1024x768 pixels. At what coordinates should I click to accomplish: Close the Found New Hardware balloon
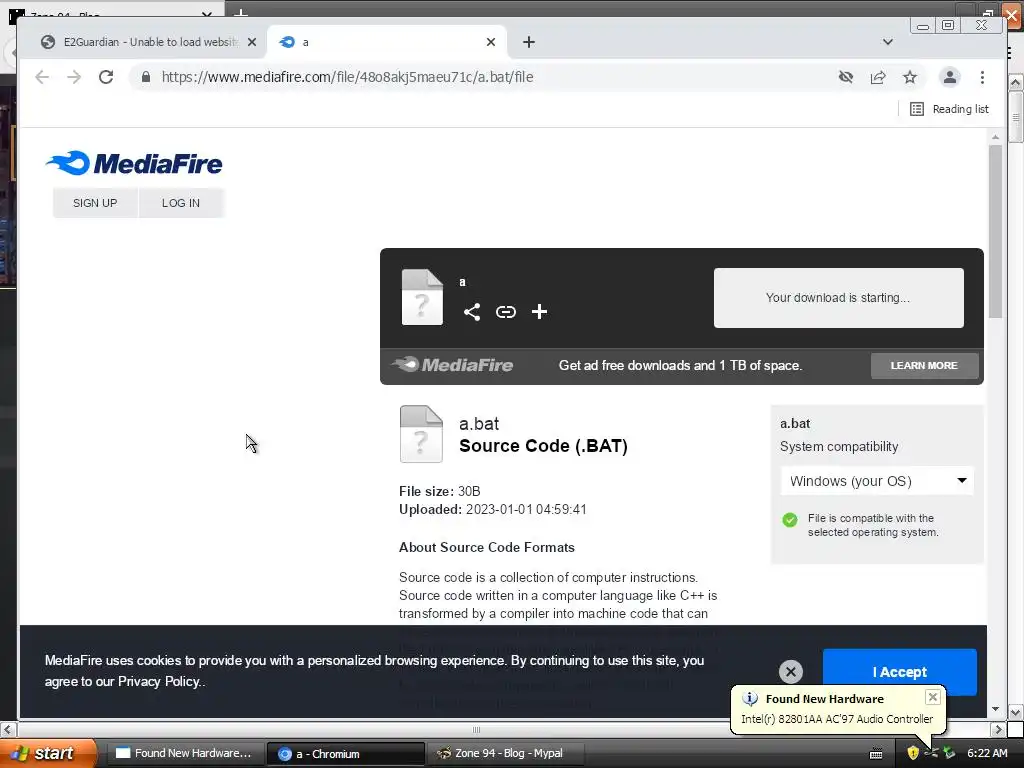933,697
